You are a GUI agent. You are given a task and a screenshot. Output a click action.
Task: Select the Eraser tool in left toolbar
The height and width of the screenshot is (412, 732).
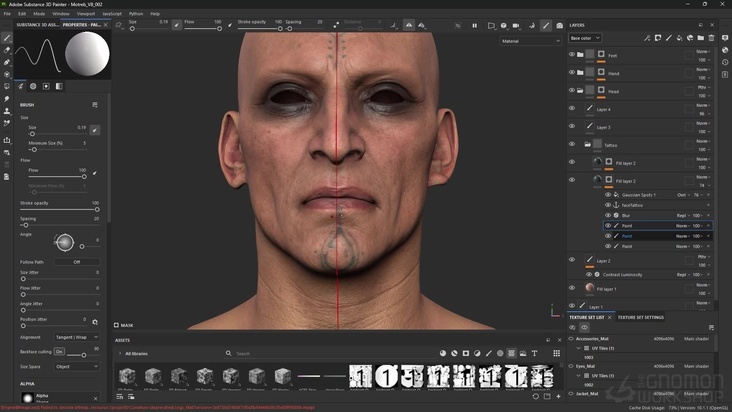click(7, 50)
